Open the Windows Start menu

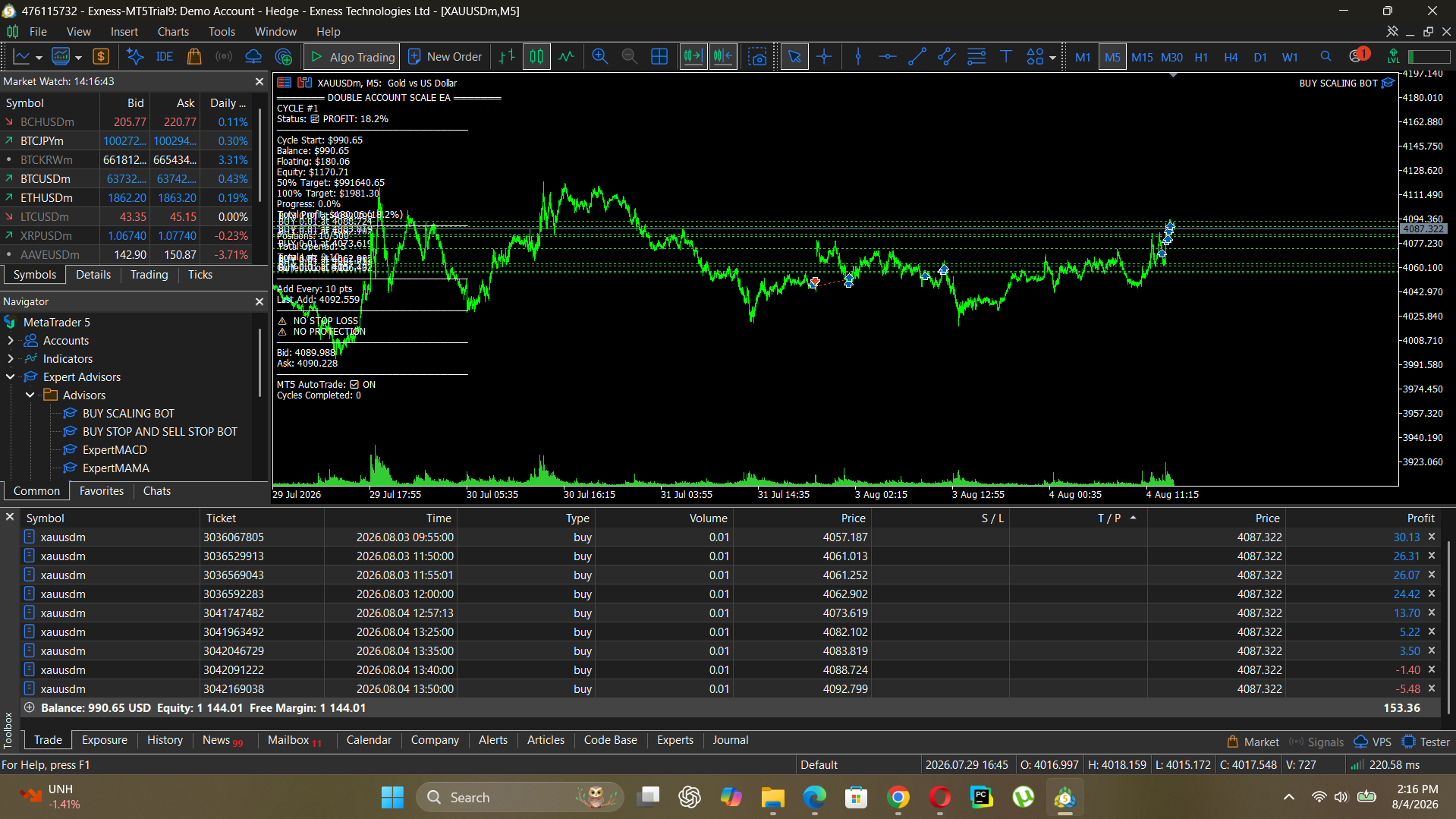click(x=392, y=797)
